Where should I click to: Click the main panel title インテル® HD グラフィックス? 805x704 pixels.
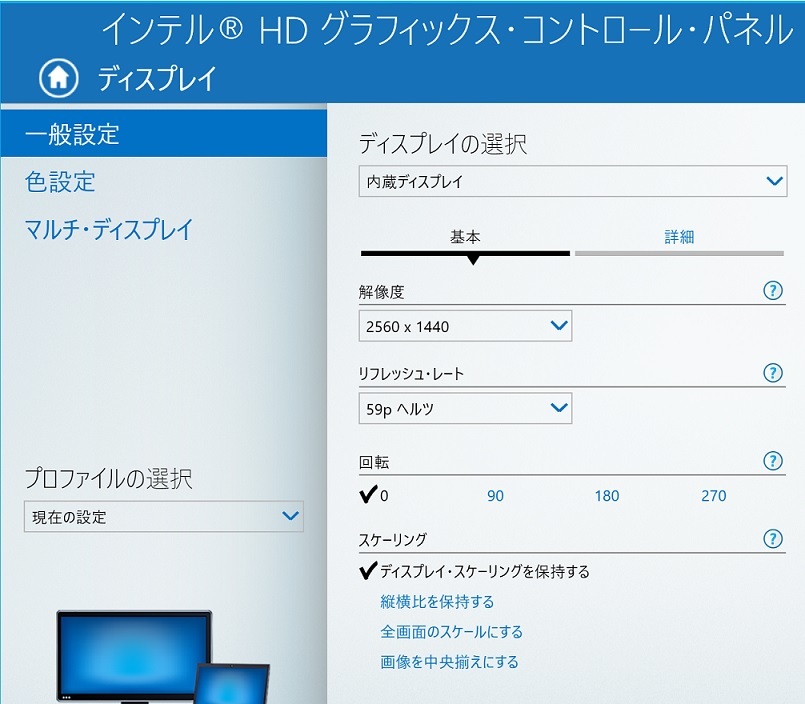[x=447, y=29]
